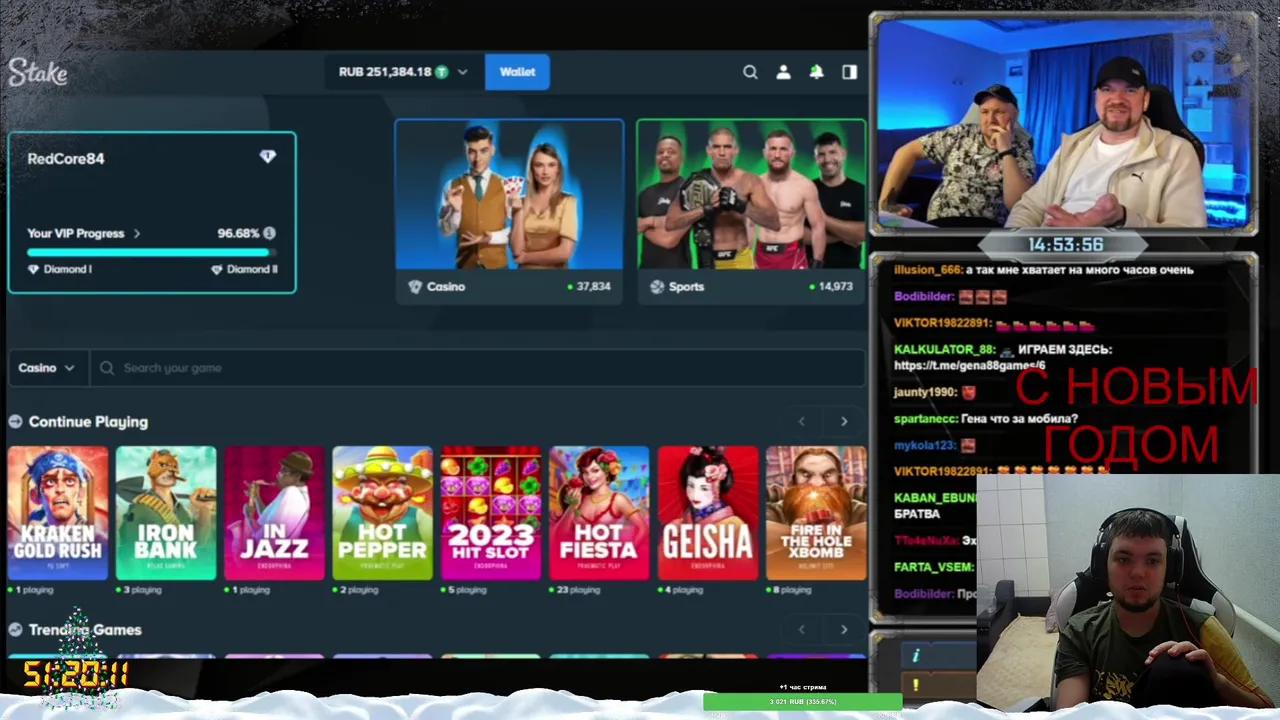The image size is (1280, 720).
Task: Click the diamond icon on RedCore84 card
Action: (267, 157)
